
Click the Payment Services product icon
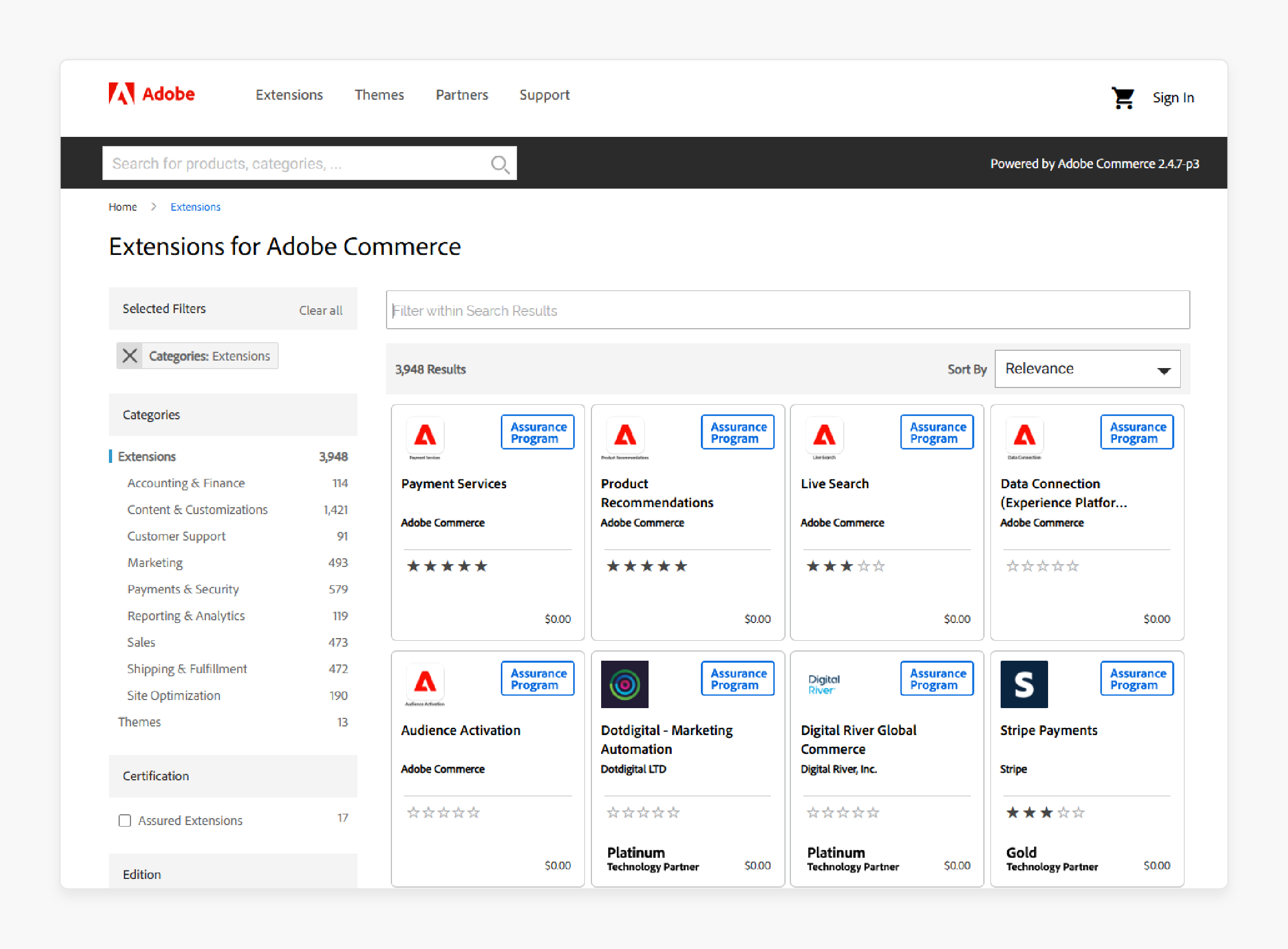tap(425, 438)
